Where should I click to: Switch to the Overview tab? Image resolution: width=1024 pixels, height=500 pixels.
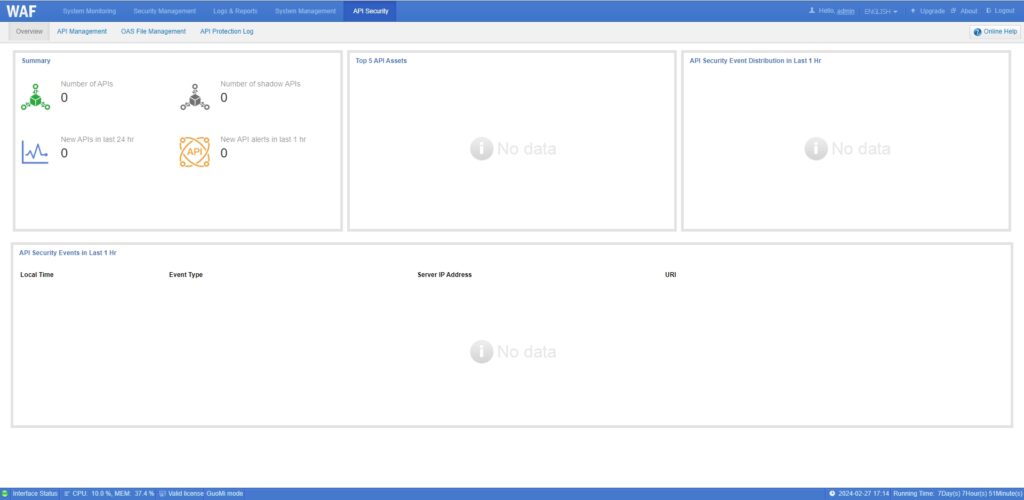[x=29, y=31]
